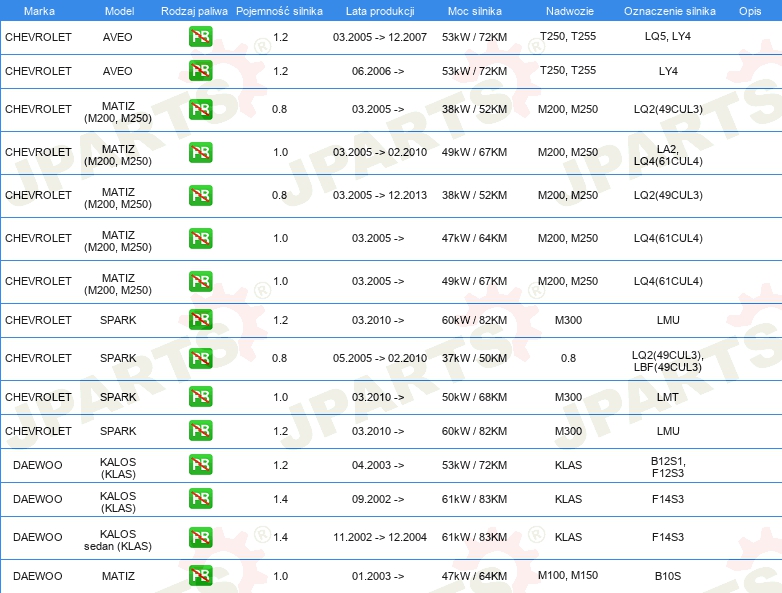Select the date cell "09.2002 ->"
782x593 pixels.
coord(378,499)
